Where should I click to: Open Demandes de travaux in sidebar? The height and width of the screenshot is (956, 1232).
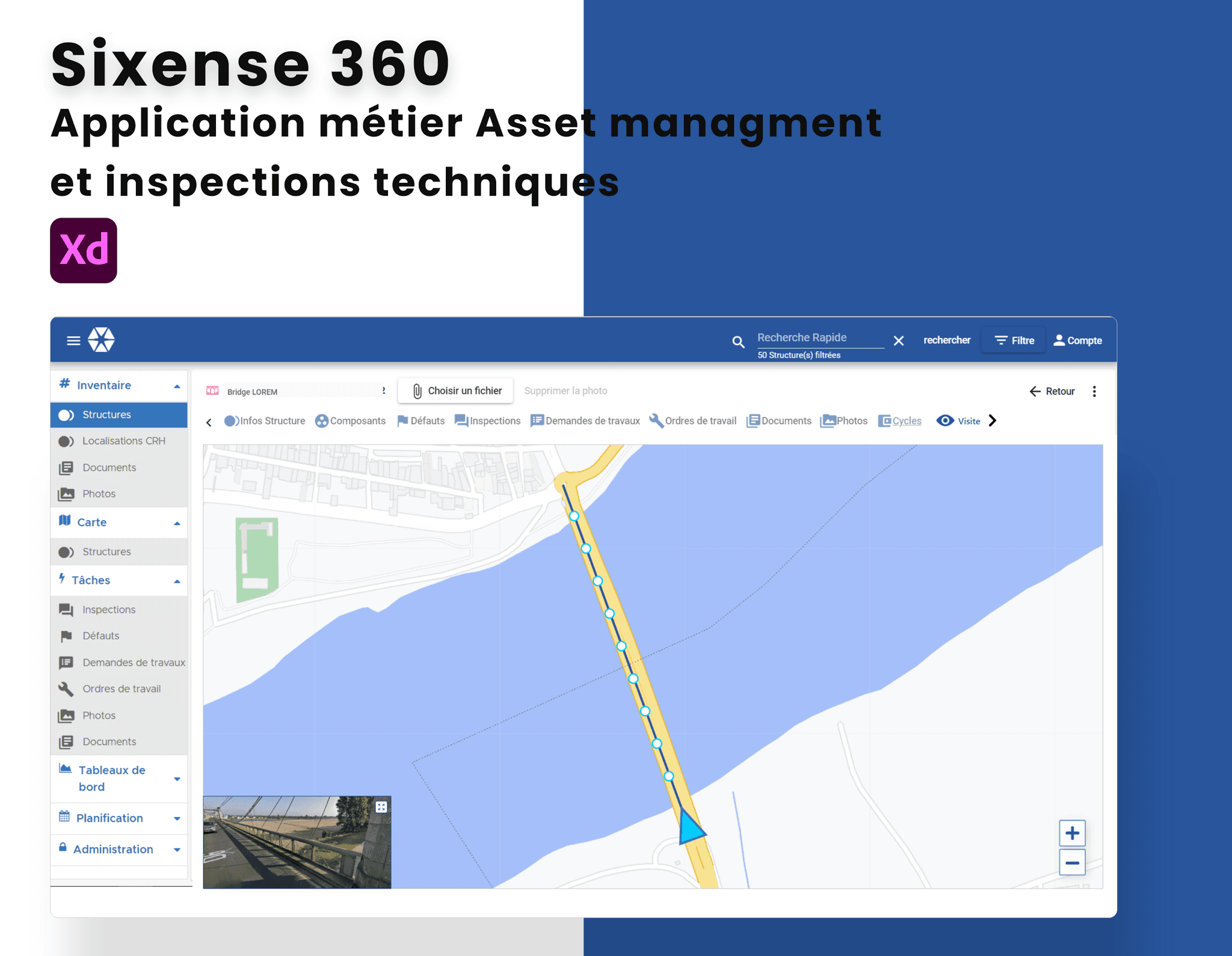coord(119,663)
